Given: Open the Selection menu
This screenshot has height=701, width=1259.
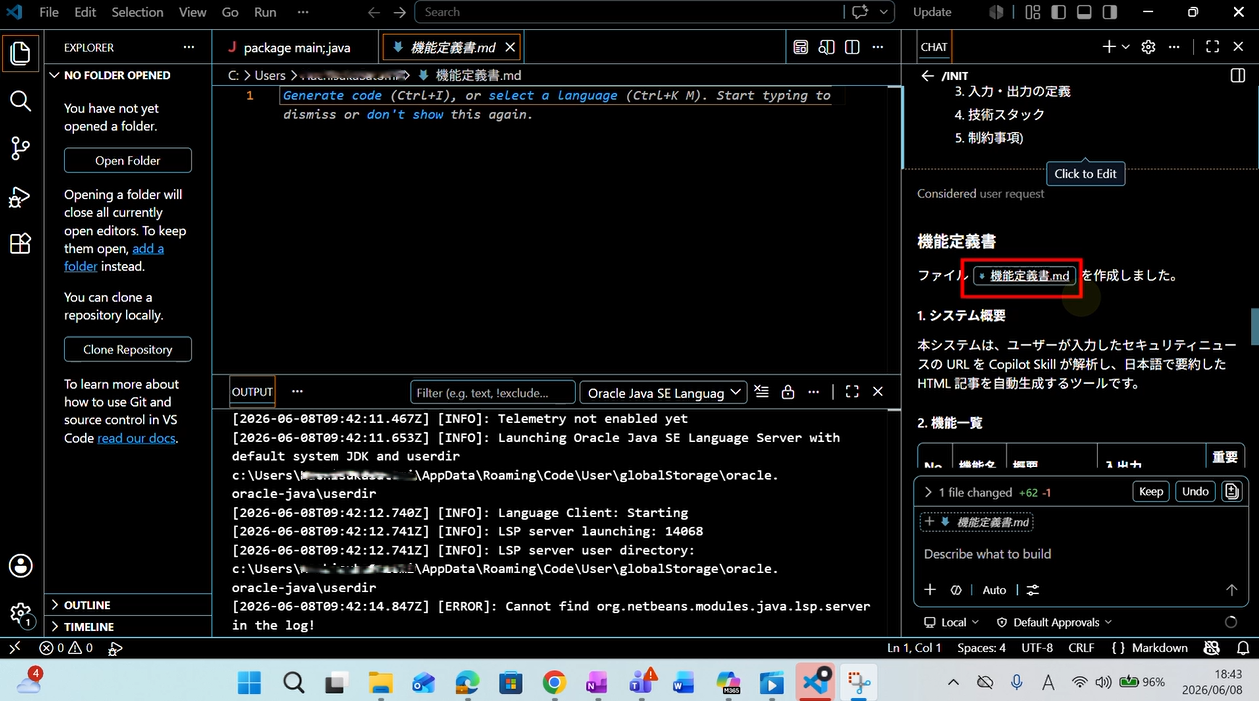Looking at the screenshot, I should tap(137, 12).
